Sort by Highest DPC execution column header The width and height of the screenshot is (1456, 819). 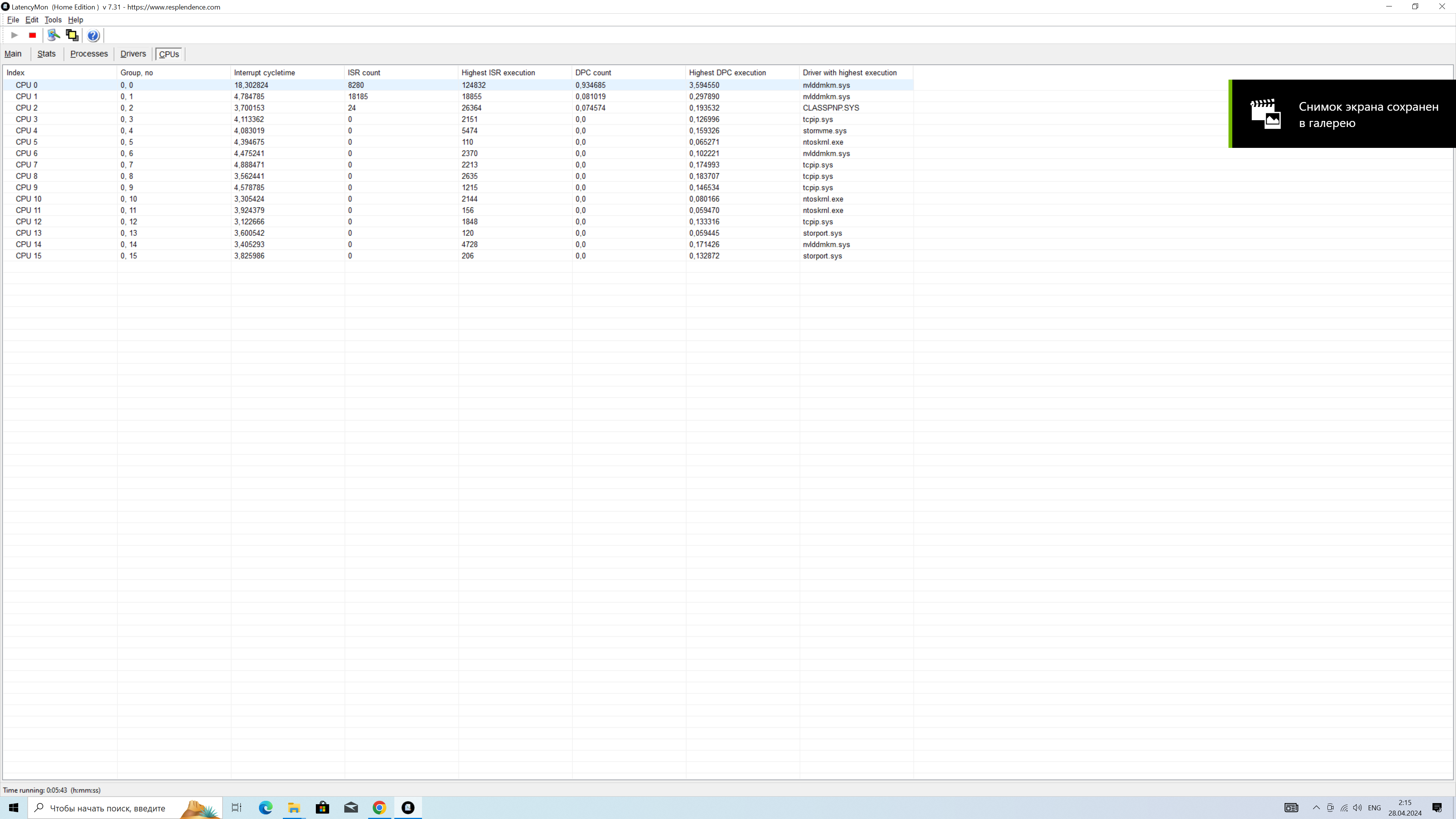tap(727, 72)
